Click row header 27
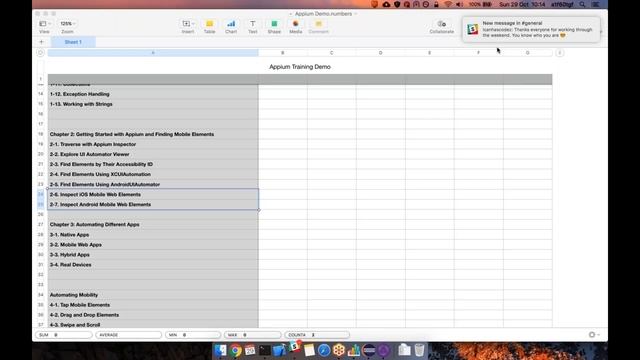The width and height of the screenshot is (640, 360). tap(40, 224)
